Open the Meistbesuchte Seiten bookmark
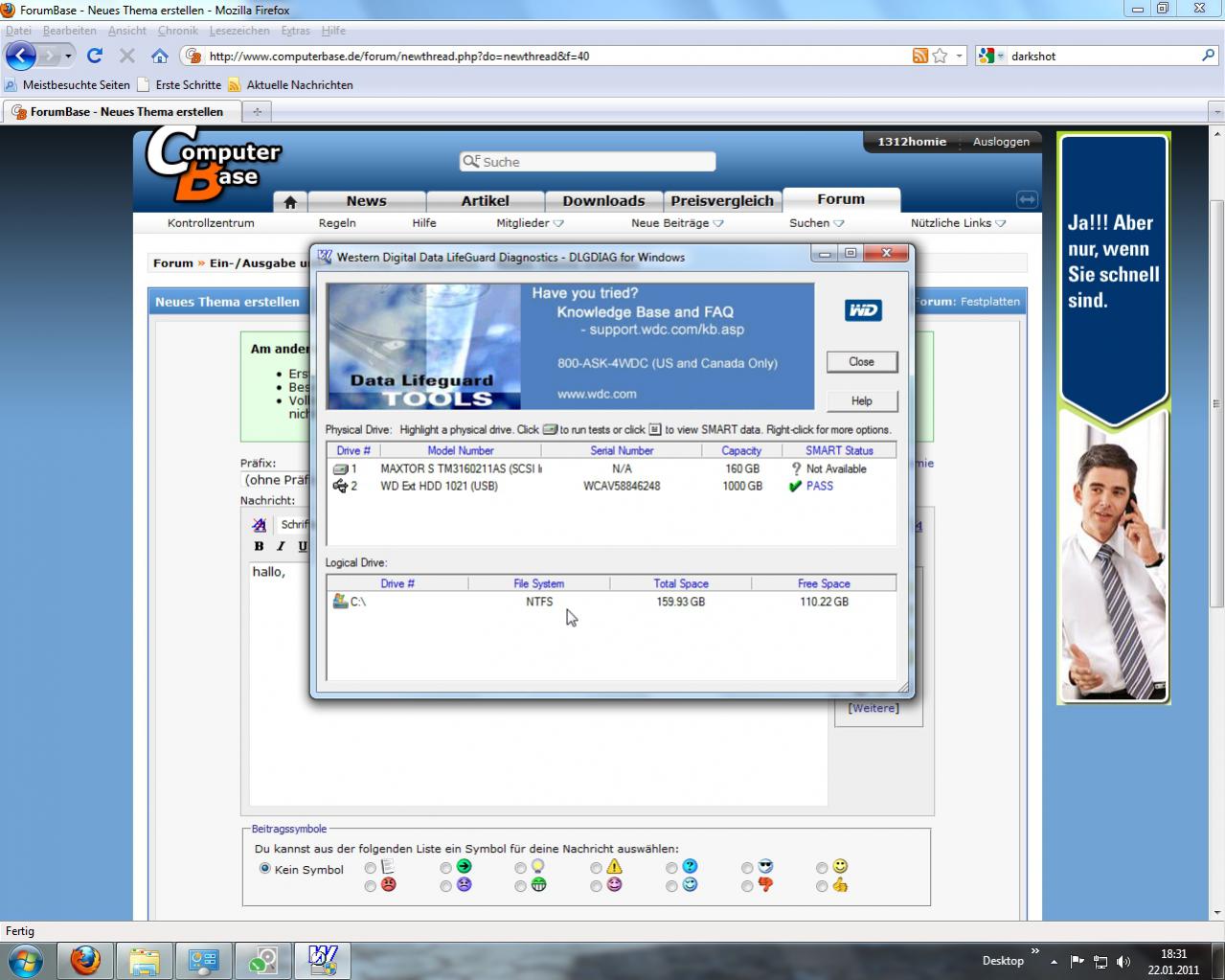 coord(68,85)
